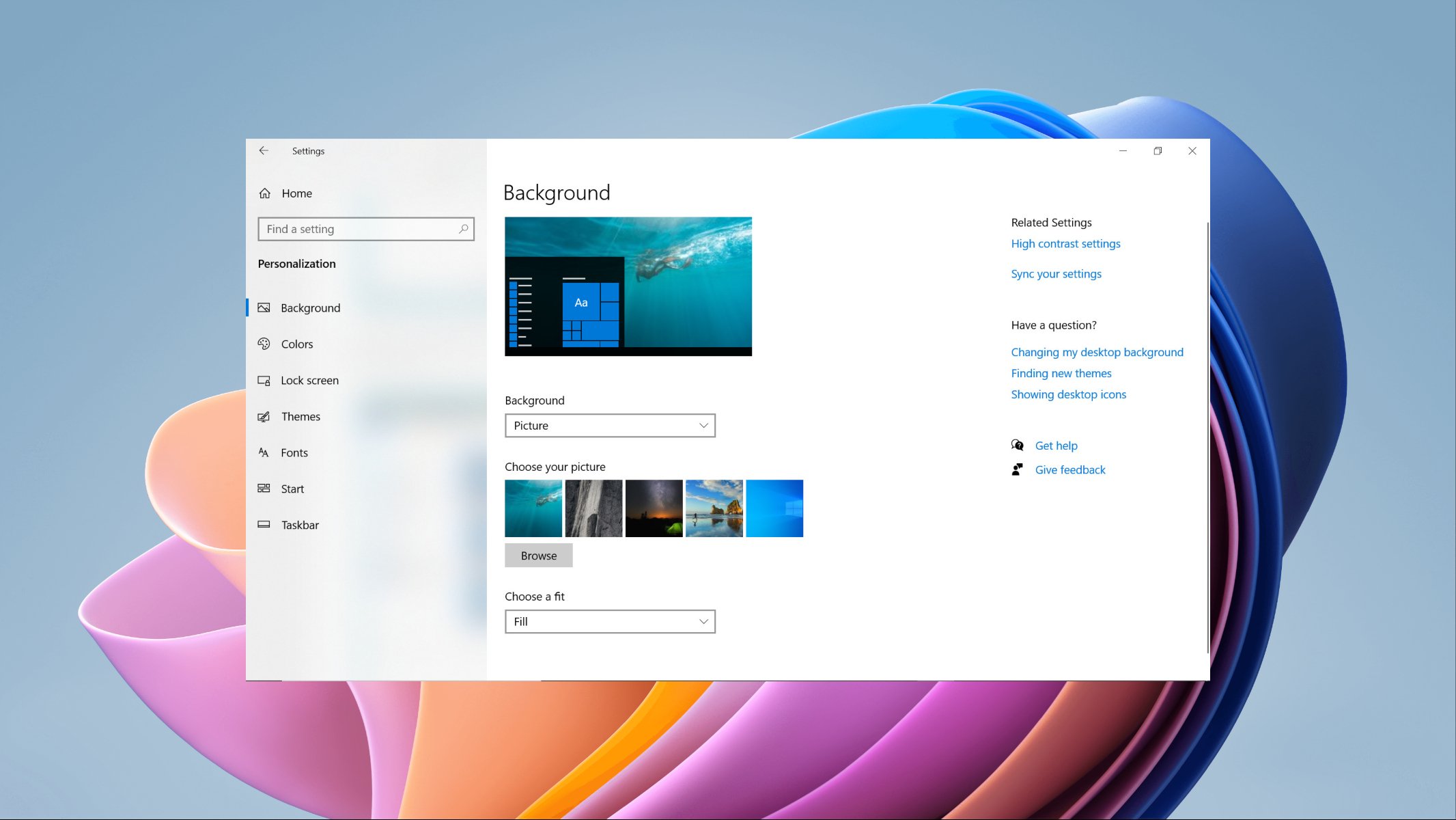Click the back arrow navigation icon
The height and width of the screenshot is (820, 1456).
(x=264, y=150)
